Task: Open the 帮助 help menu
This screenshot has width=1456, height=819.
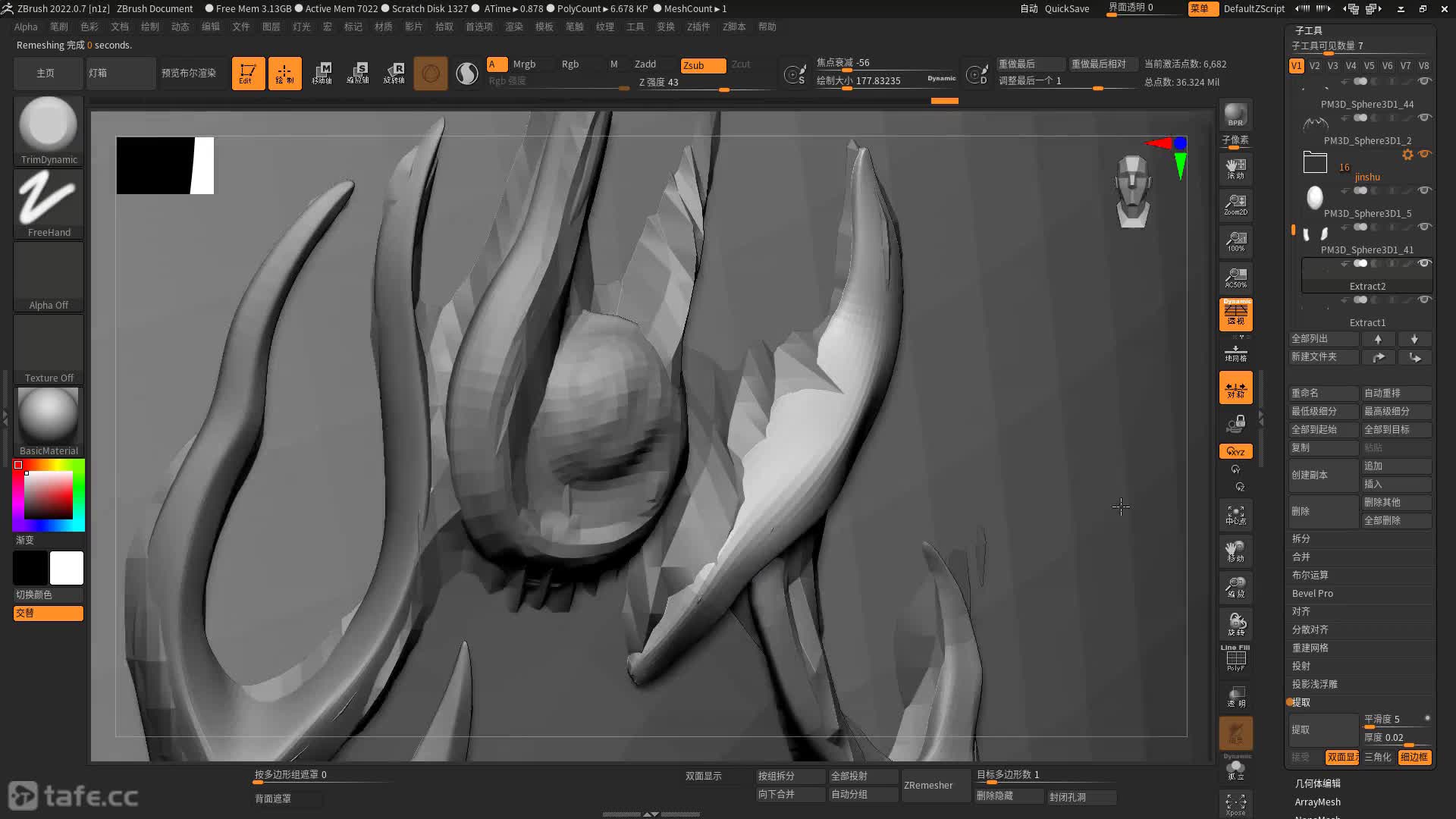Action: (767, 27)
